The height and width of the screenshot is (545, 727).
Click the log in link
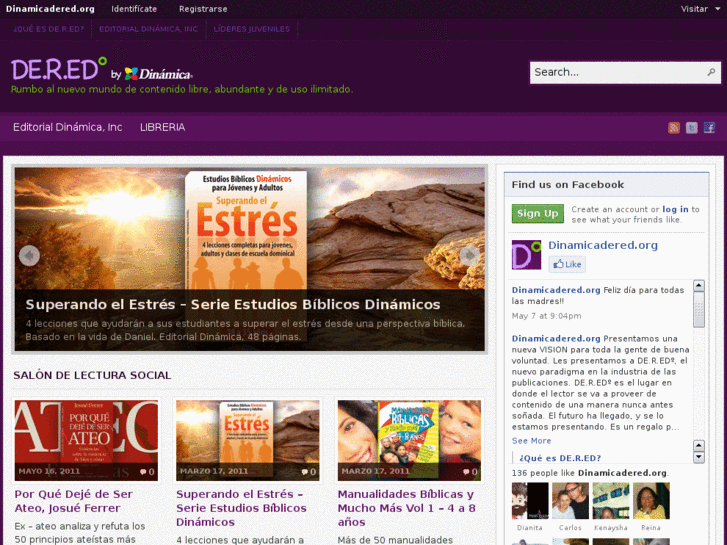tap(675, 209)
